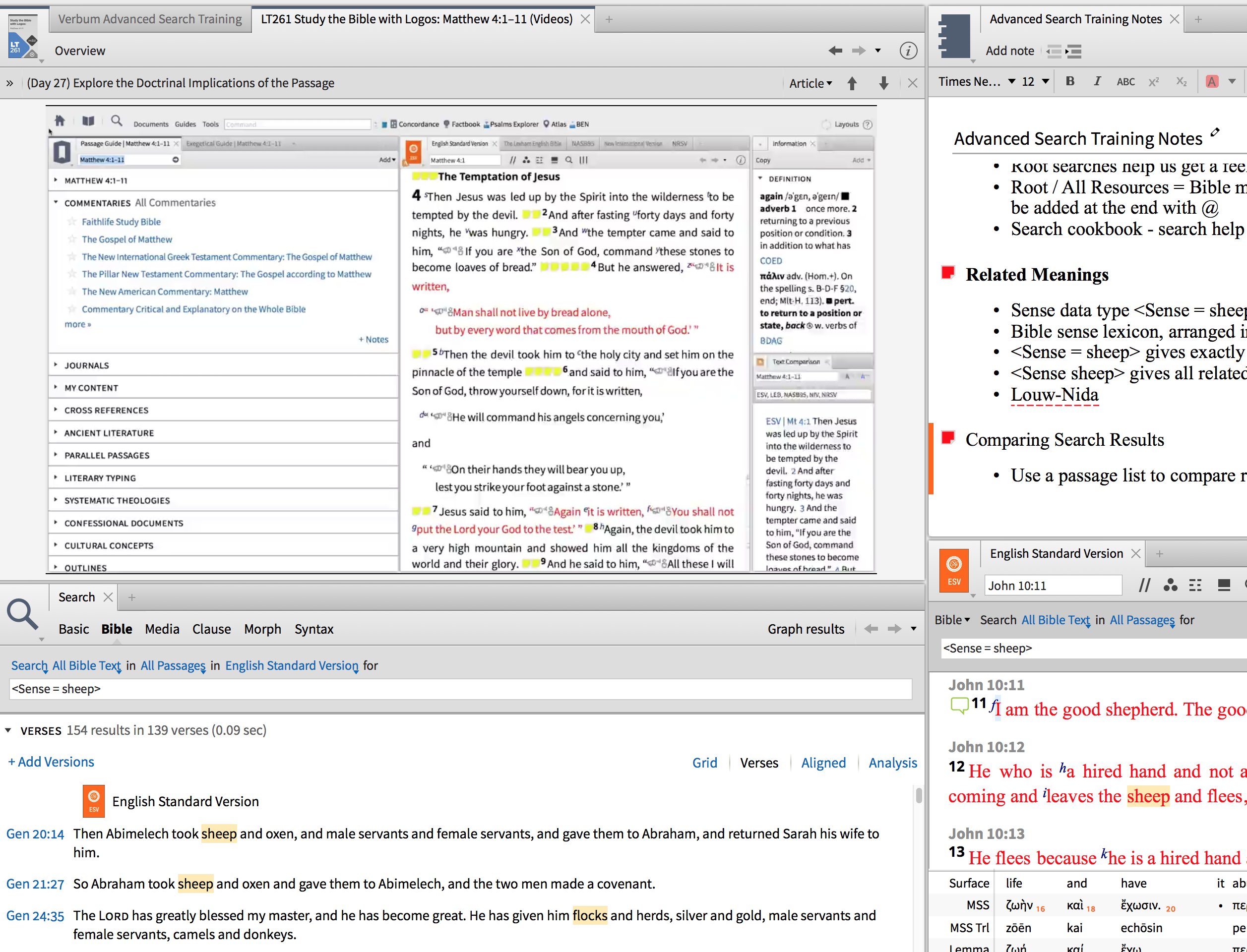Open the font size dropdown
This screenshot has height=952, width=1247.
(x=1045, y=82)
